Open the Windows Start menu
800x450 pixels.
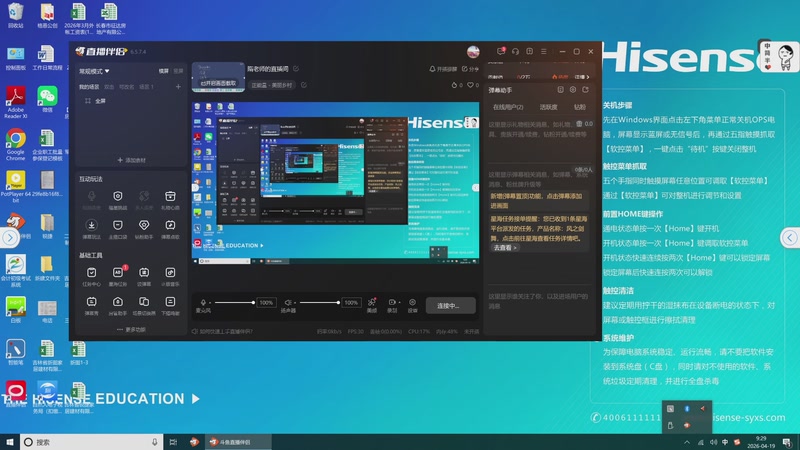10,442
